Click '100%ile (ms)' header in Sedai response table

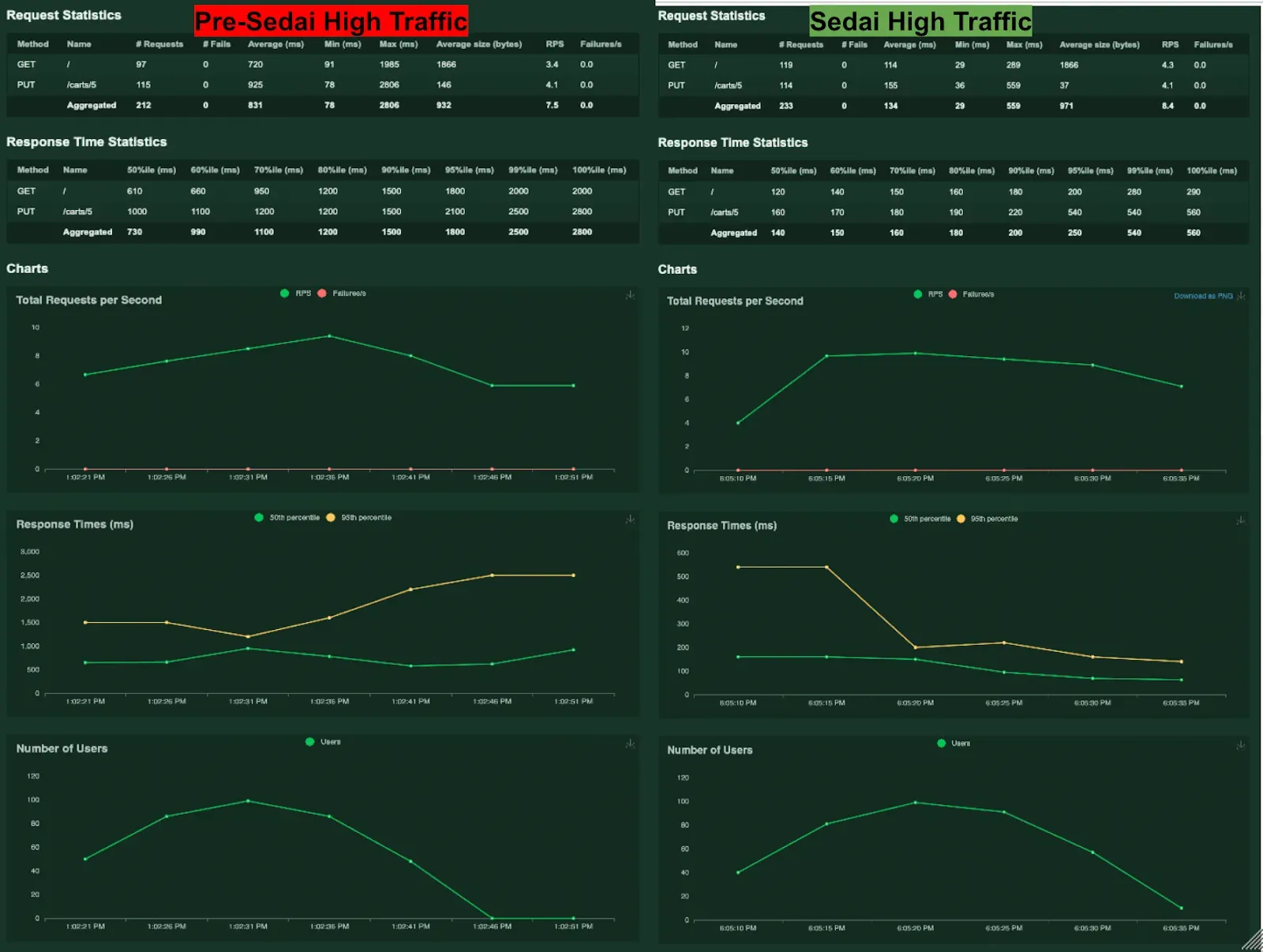1212,171
